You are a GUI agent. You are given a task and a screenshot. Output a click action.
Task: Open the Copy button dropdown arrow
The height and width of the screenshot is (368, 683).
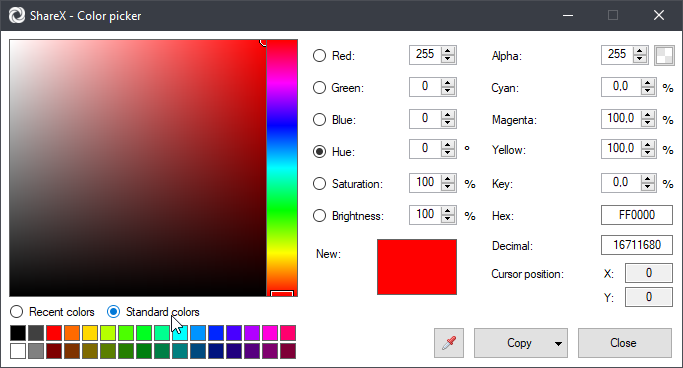(558, 343)
